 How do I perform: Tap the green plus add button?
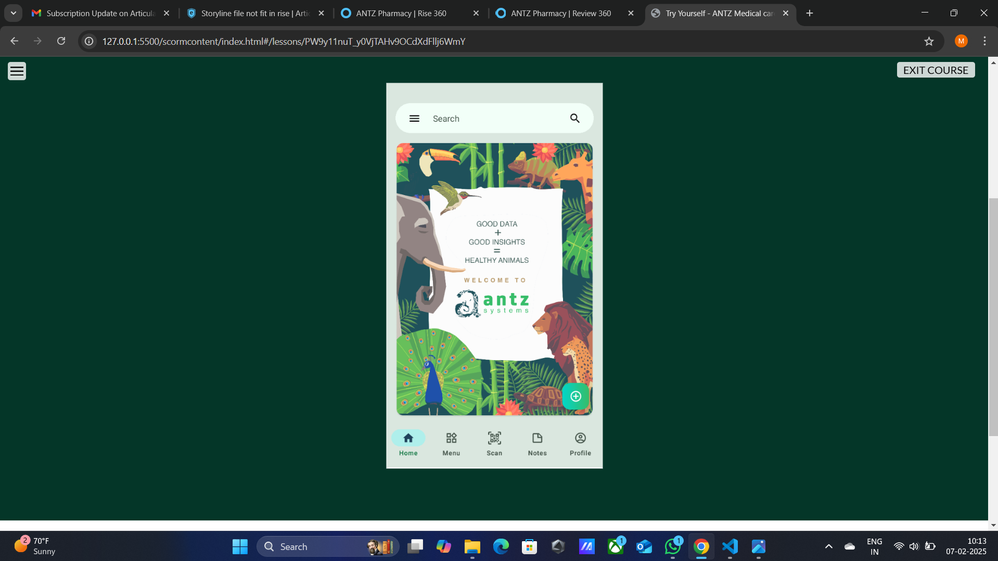tap(575, 396)
